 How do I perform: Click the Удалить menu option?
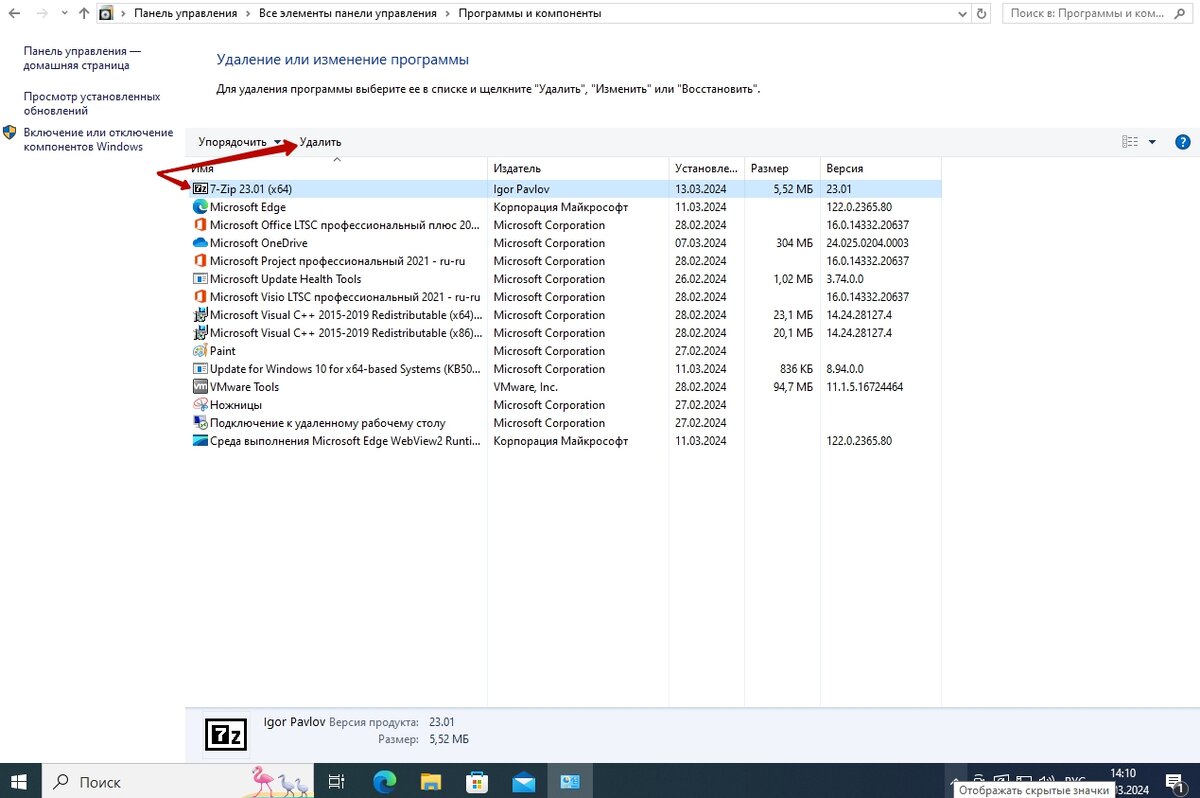(x=320, y=141)
